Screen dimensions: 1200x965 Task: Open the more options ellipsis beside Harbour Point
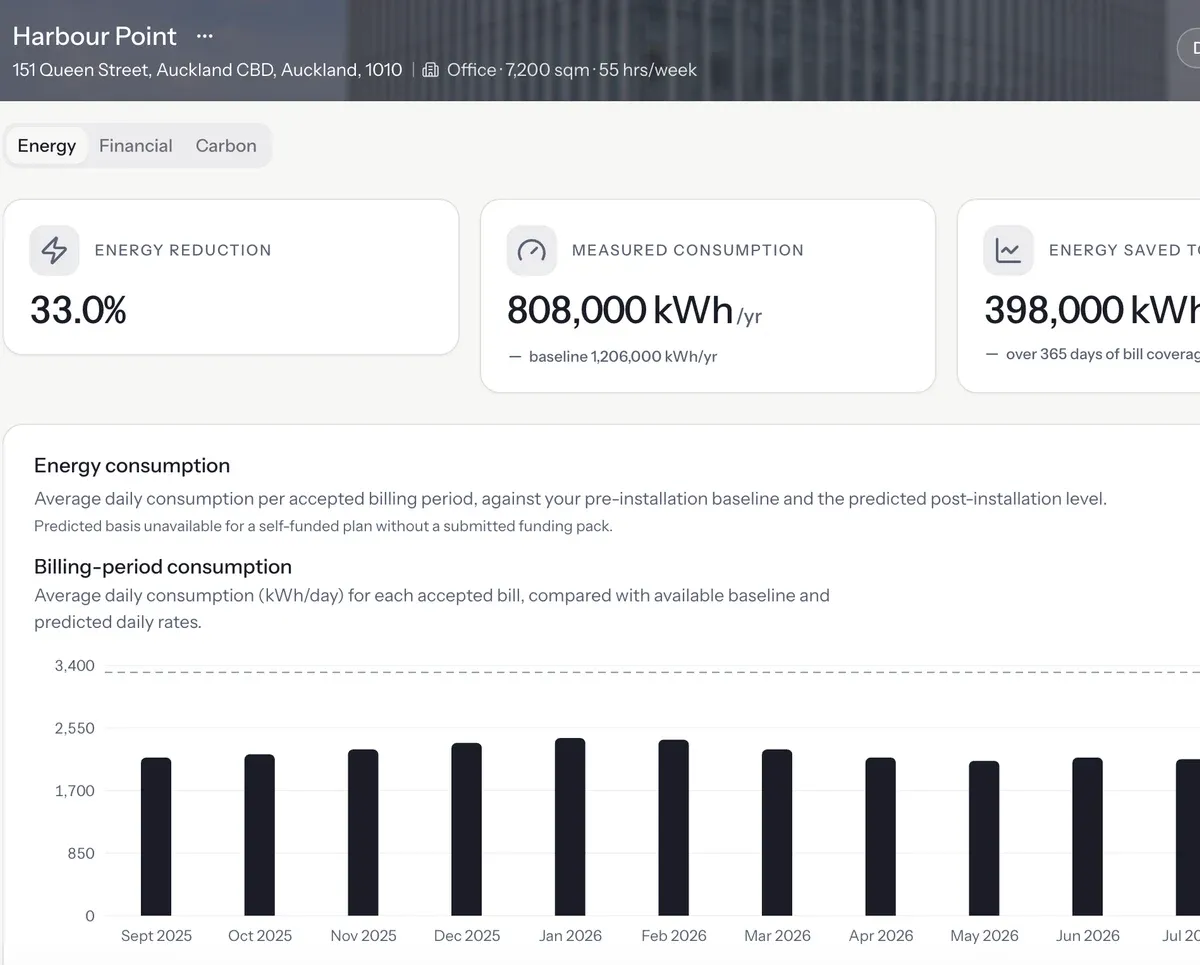(x=205, y=36)
